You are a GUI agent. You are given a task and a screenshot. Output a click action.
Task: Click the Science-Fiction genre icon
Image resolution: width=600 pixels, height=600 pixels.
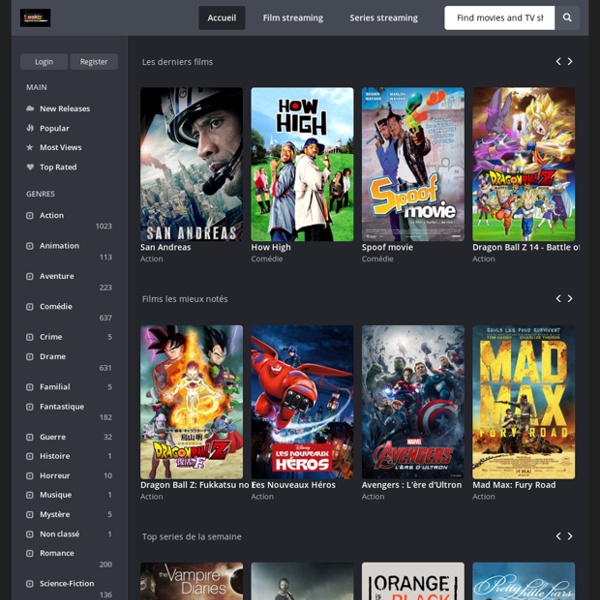29,584
